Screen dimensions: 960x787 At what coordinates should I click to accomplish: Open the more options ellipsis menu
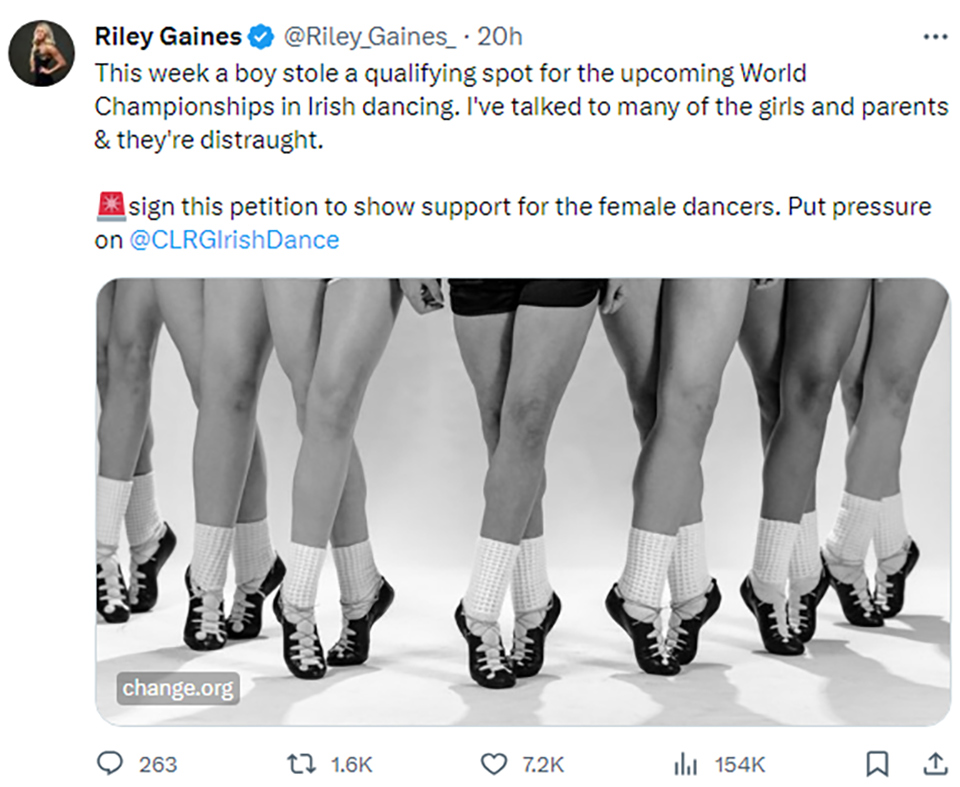(934, 36)
